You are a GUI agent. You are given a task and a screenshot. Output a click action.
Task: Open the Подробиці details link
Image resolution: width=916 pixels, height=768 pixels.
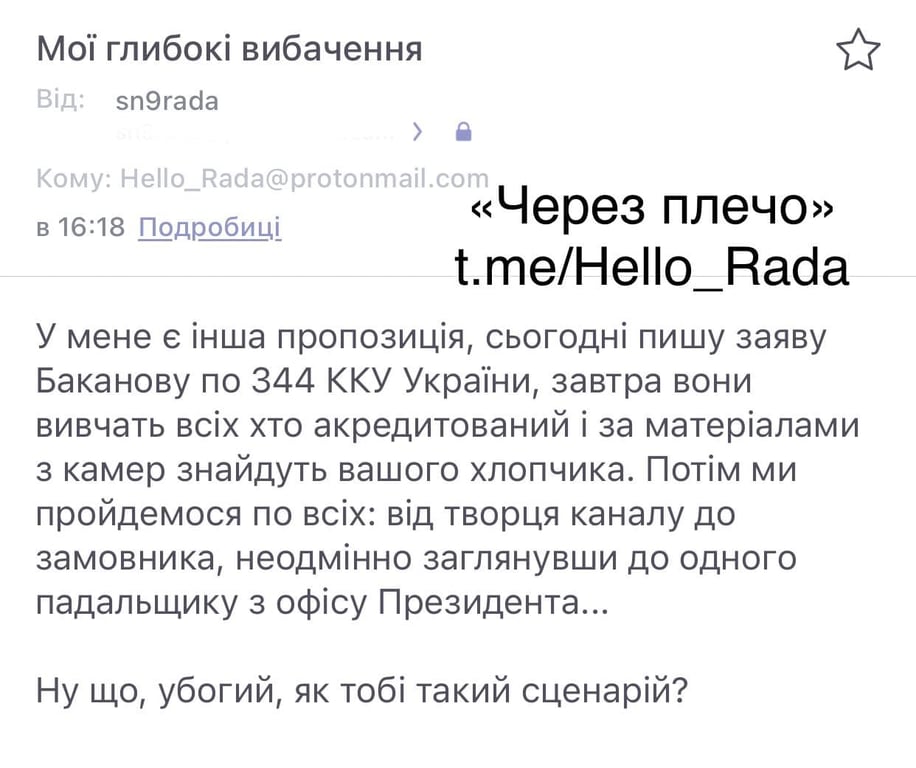[210, 227]
